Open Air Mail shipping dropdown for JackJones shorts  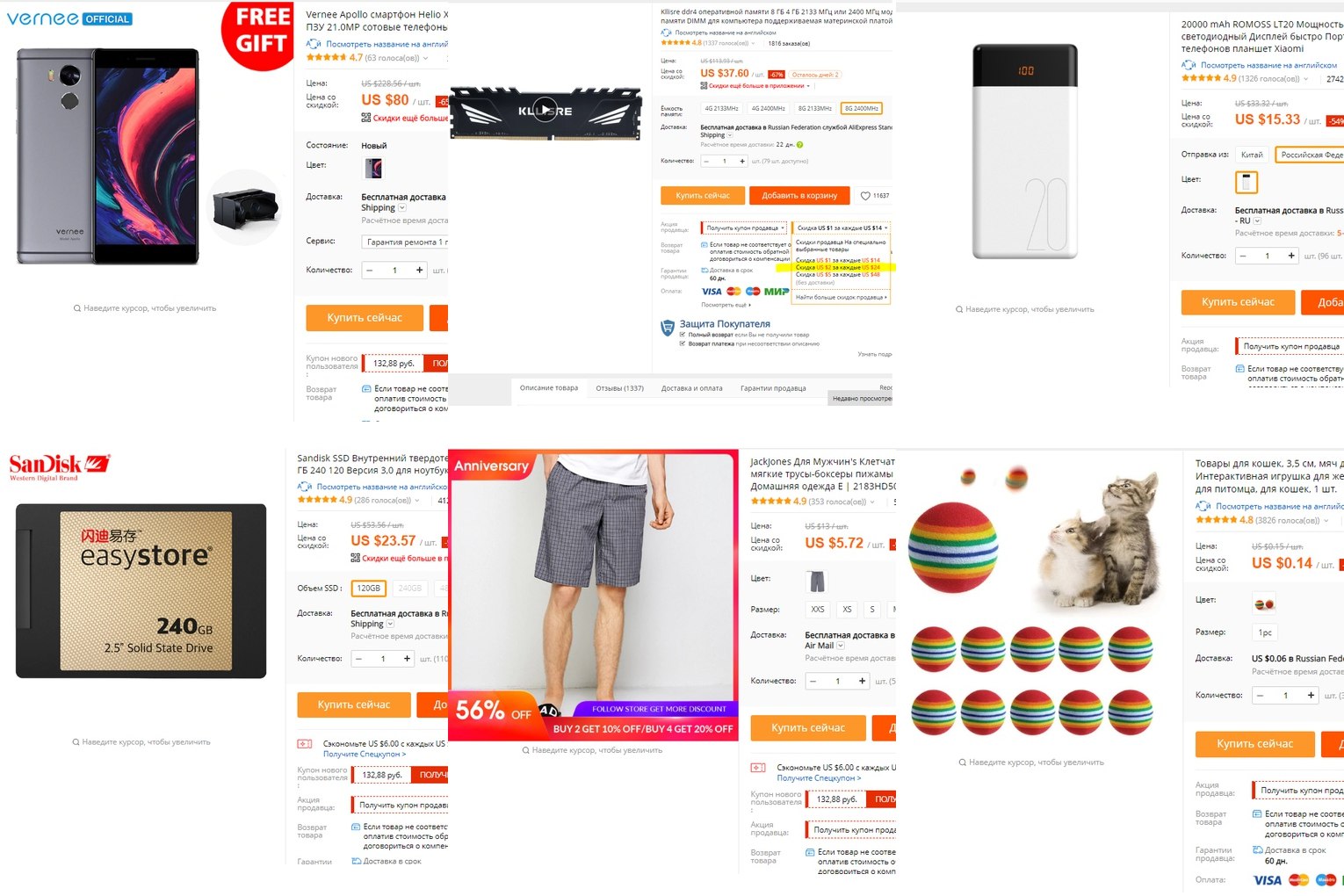pos(841,646)
